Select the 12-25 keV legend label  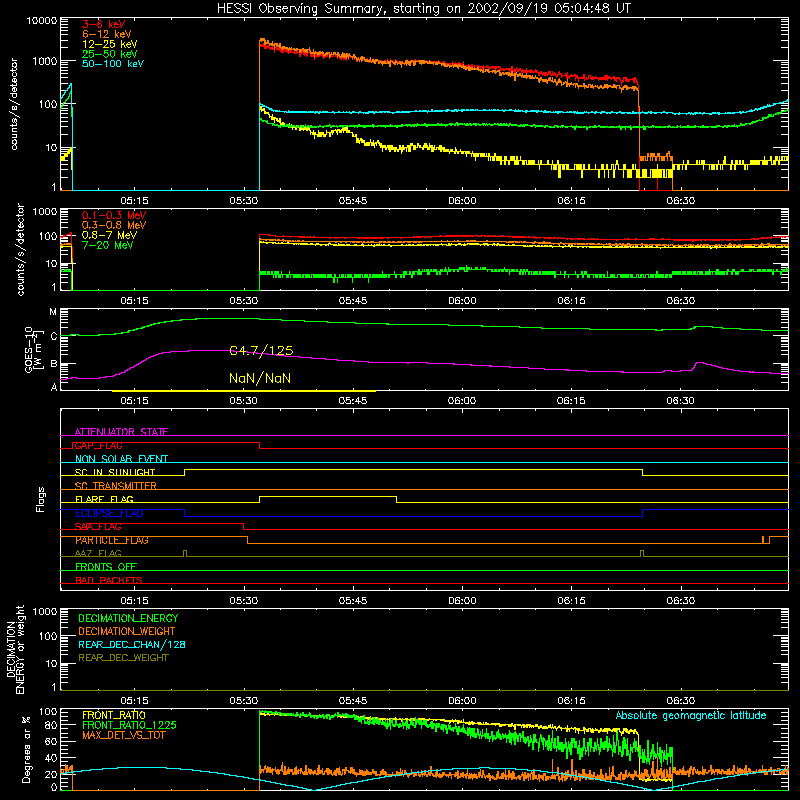pos(110,44)
